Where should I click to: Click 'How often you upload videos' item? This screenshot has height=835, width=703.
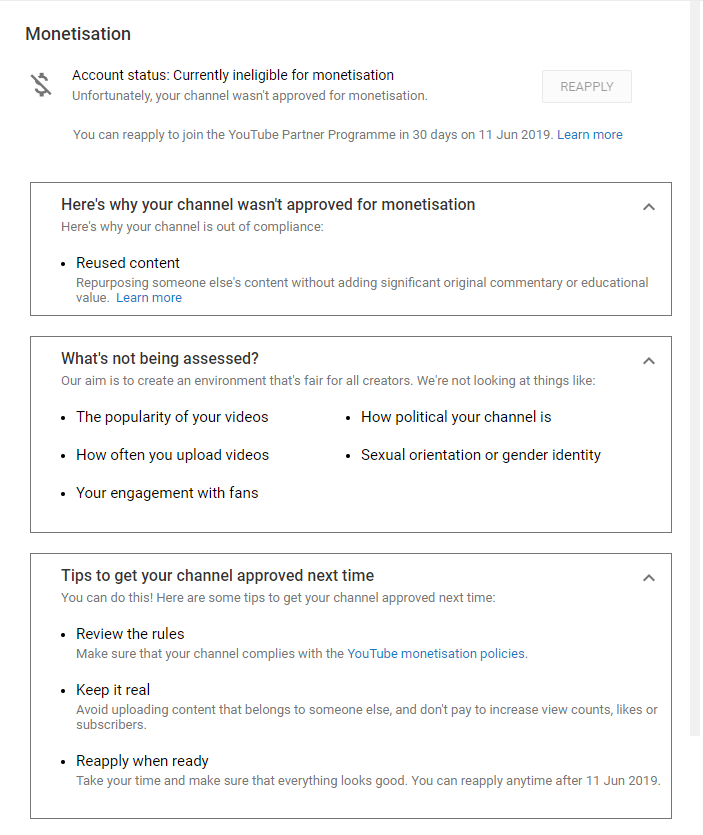coord(173,455)
